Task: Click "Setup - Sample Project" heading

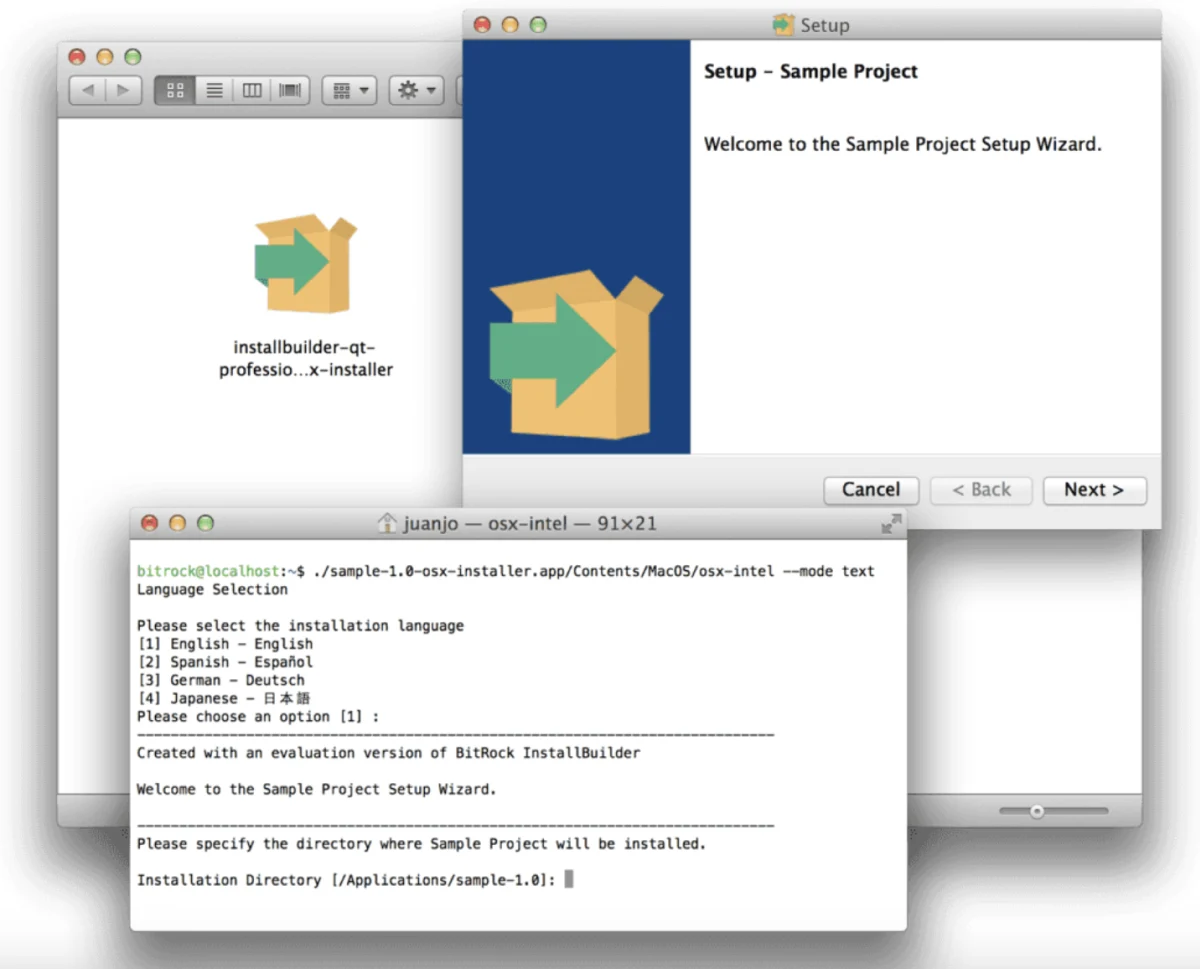Action: [811, 71]
